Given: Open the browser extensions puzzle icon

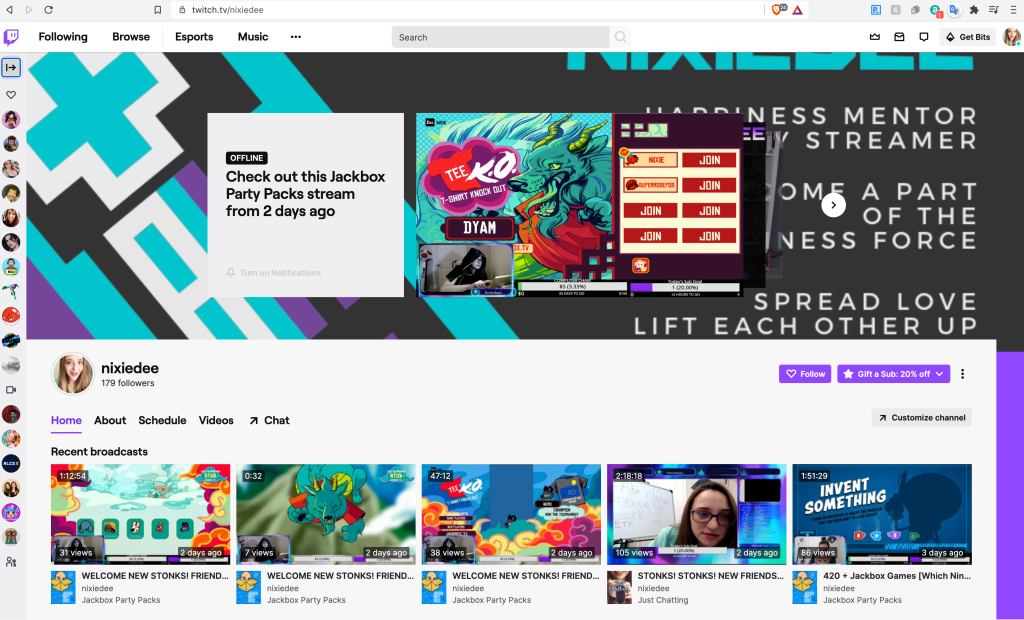Looking at the screenshot, I should coord(974,9).
